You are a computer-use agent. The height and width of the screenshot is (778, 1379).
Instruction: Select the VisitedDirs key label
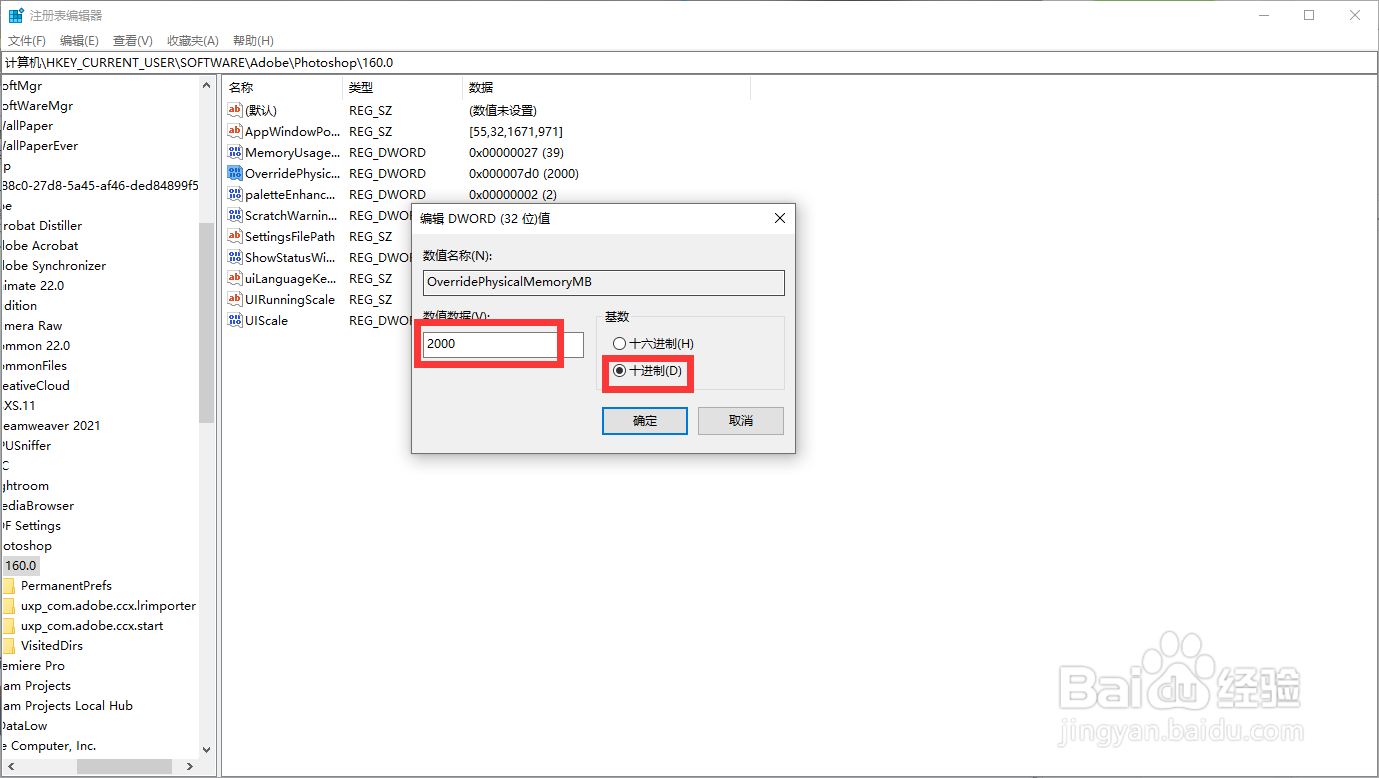pyautogui.click(x=52, y=646)
